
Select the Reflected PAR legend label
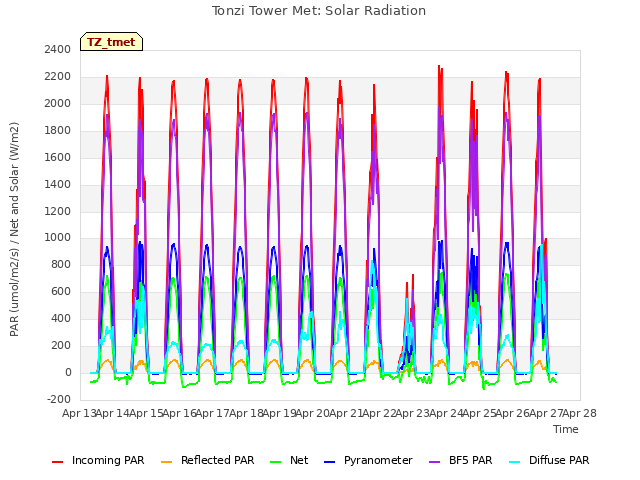[x=218, y=460]
